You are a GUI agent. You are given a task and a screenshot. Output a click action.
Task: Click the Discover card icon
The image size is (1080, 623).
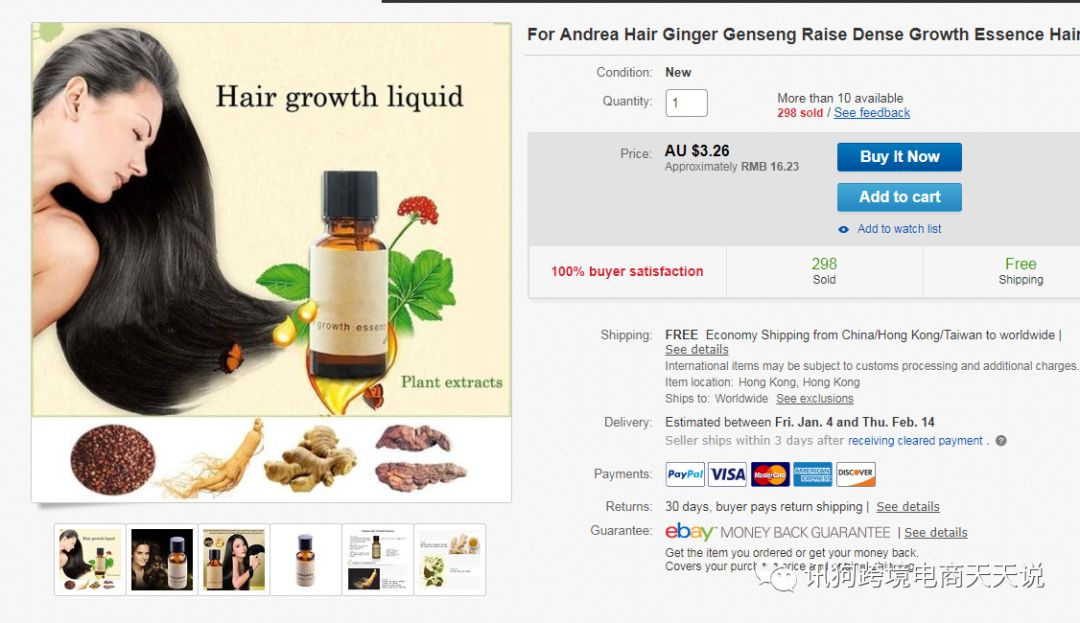click(855, 474)
